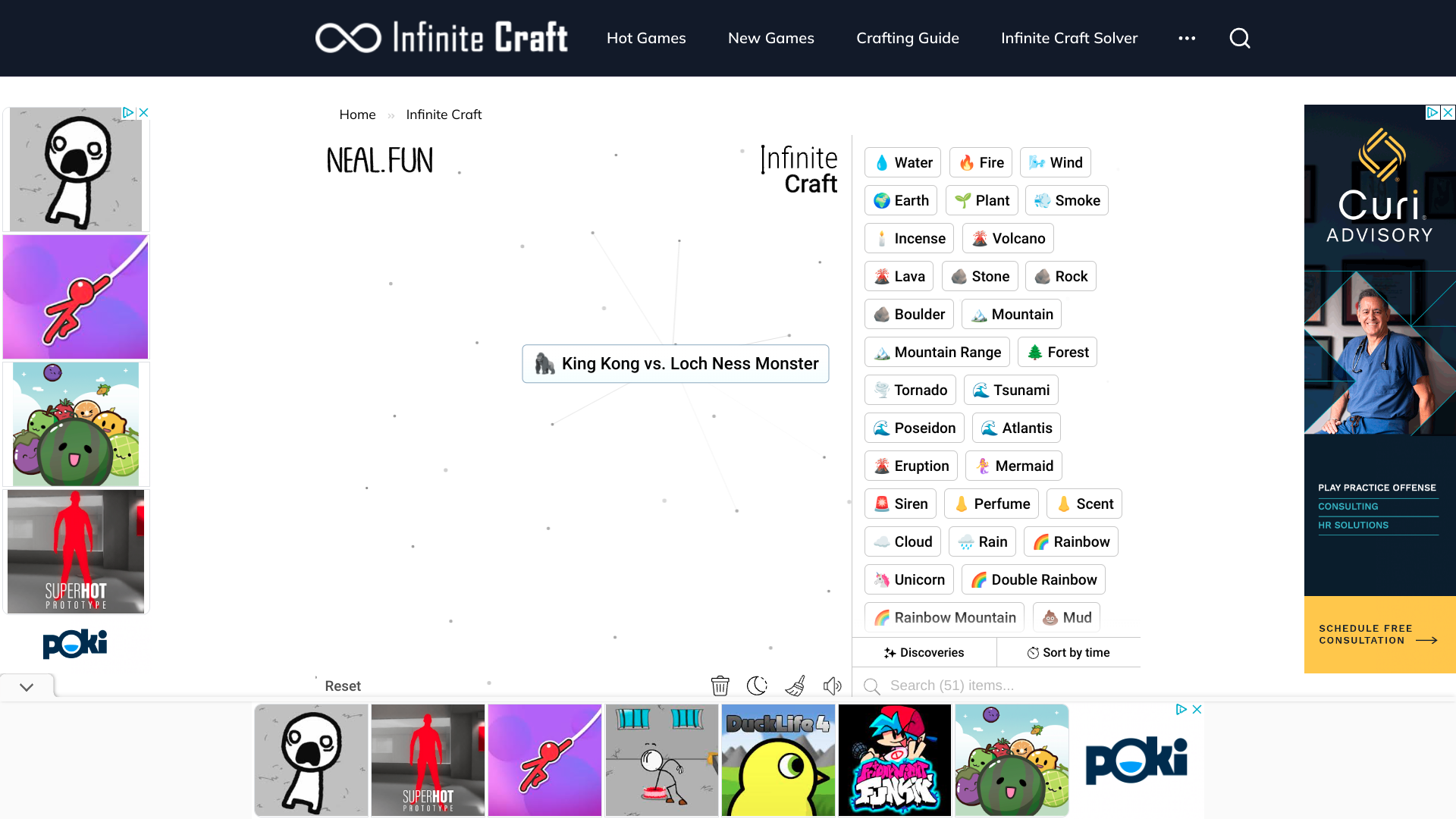Screen dimensions: 1456x819
Task: Select the Double Rainbow element
Action: pos(1034,579)
